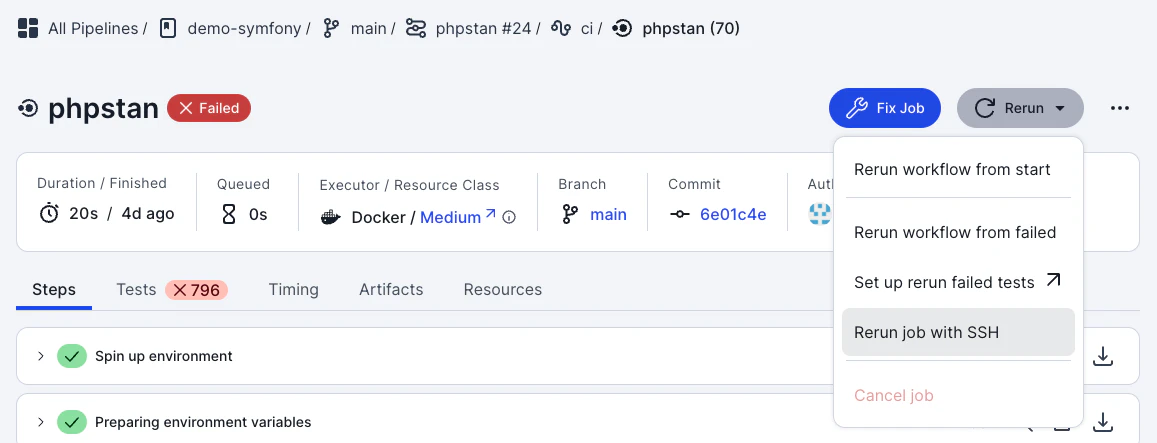This screenshot has width=1157, height=443.
Task: Switch to the Steps tab
Action: 54,289
